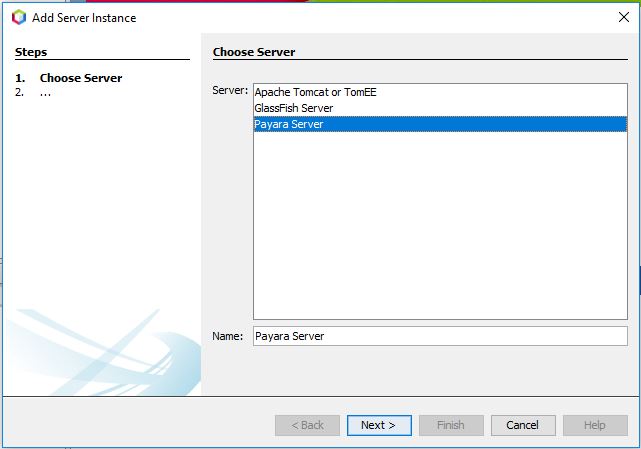Click the disabled < Back button
Screen dimensions: 641x449
click(307, 425)
